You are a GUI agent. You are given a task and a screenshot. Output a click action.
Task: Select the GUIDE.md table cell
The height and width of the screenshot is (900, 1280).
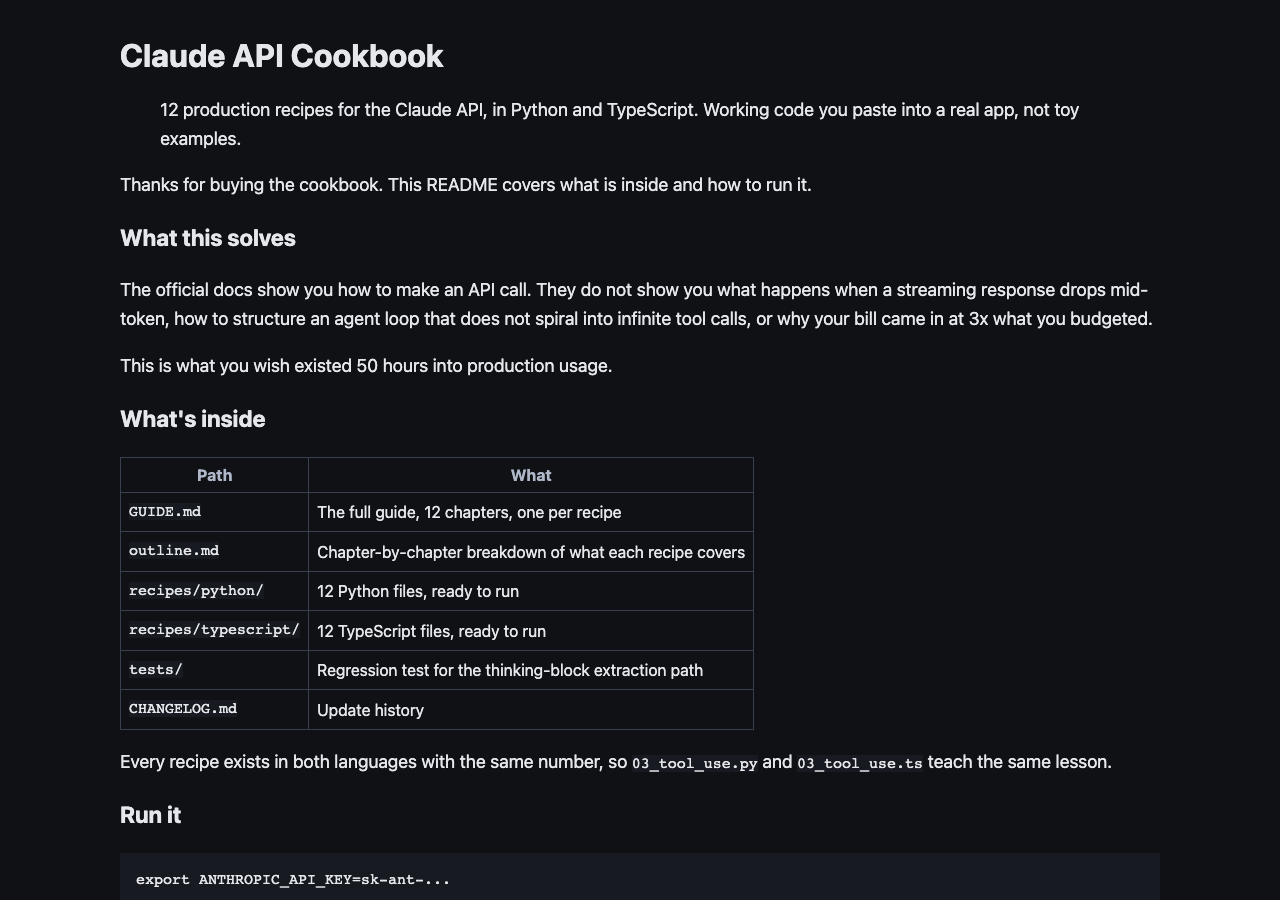tap(214, 512)
